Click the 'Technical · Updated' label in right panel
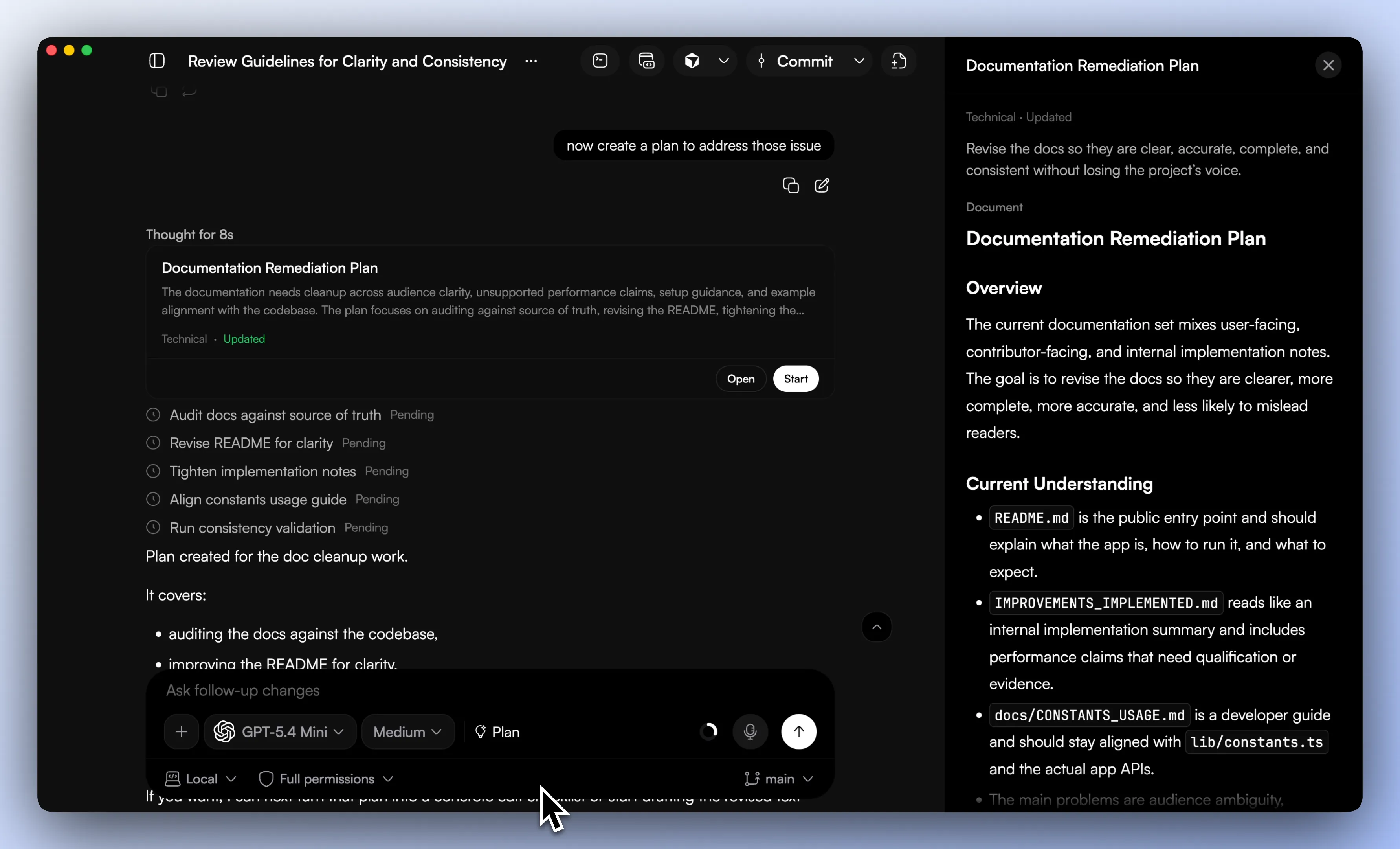 click(x=1018, y=117)
